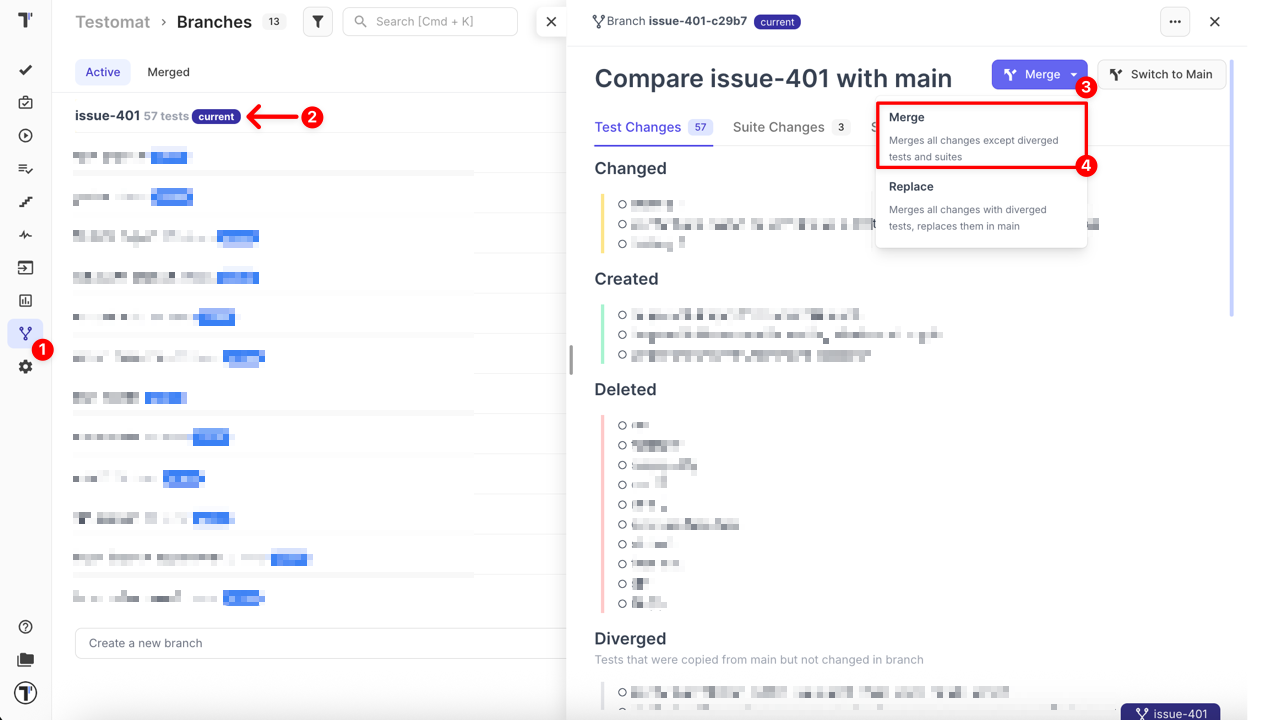The width and height of the screenshot is (1280, 720).
Task: Open the bar chart analytics sidebar icon
Action: point(26,300)
